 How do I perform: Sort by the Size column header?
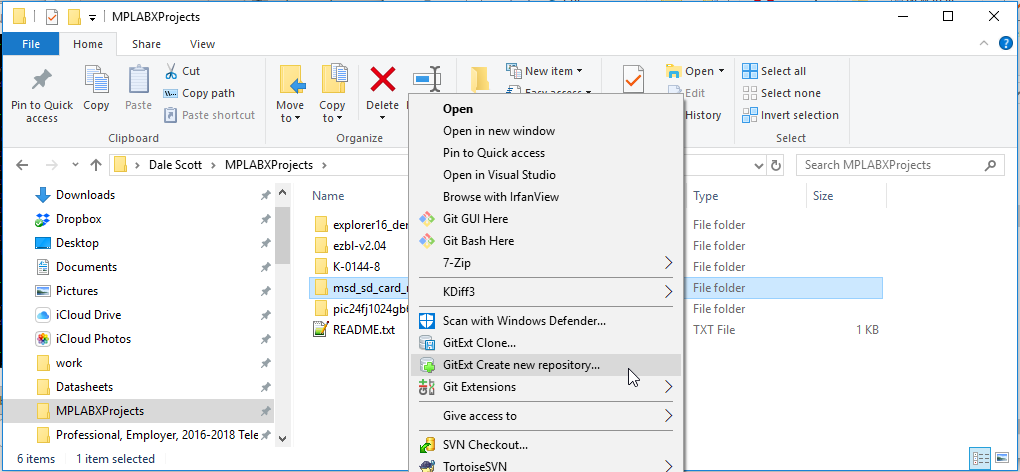coord(823,196)
